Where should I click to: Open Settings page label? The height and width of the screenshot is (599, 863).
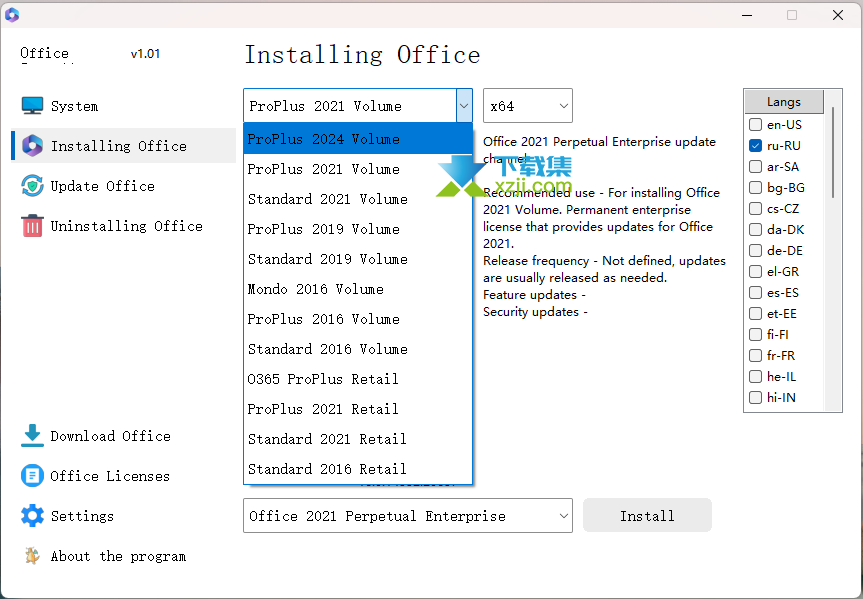83,516
